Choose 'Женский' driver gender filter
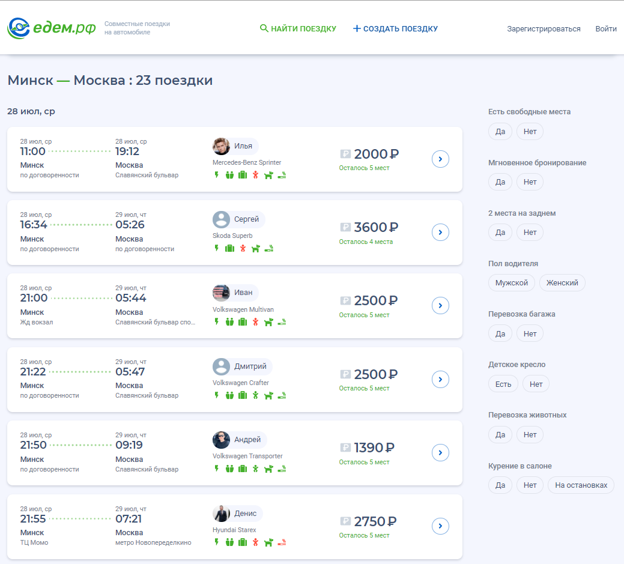624x564 pixels. (562, 283)
